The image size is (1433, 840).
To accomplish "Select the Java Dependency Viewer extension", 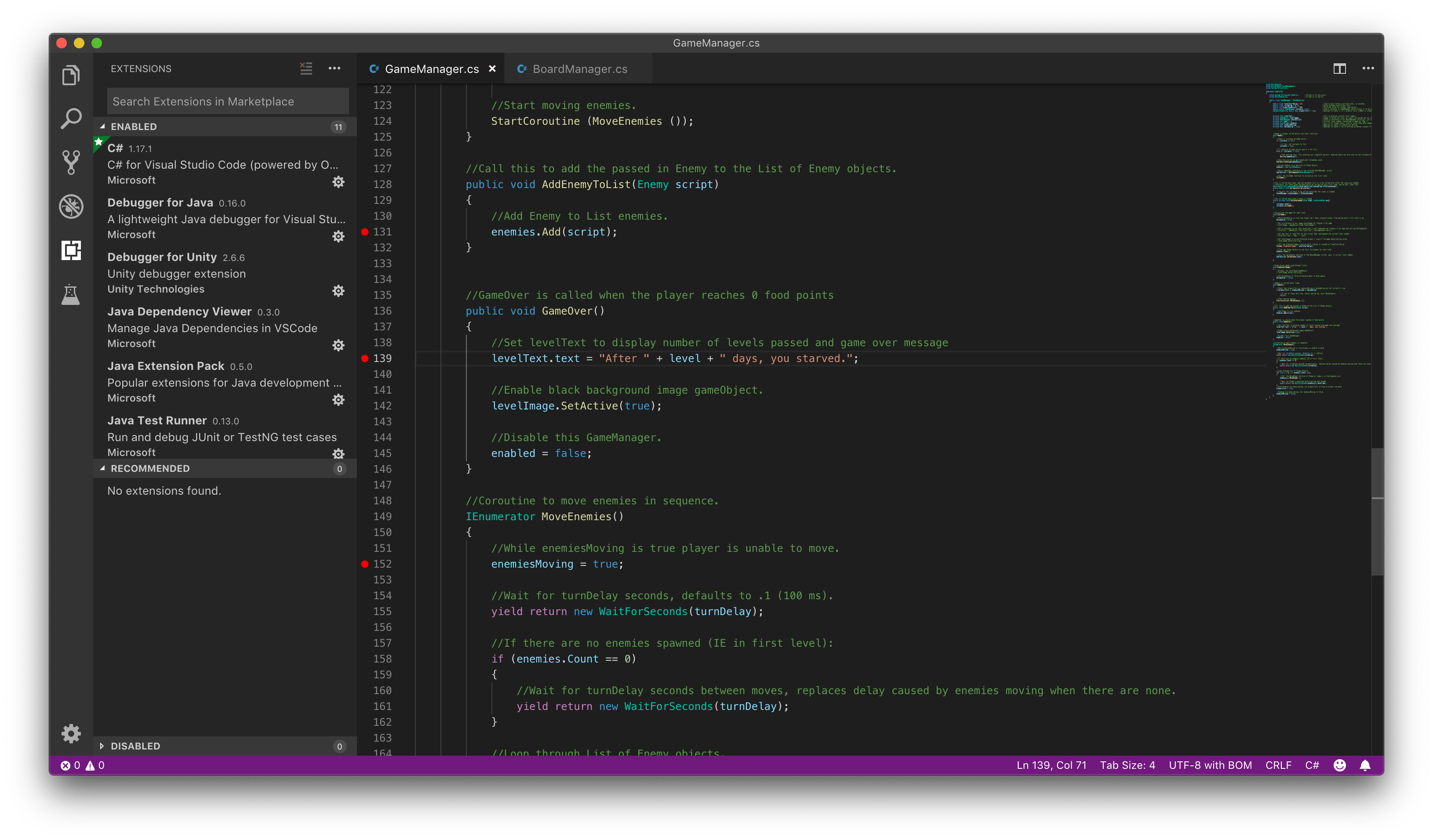I will 225,327.
